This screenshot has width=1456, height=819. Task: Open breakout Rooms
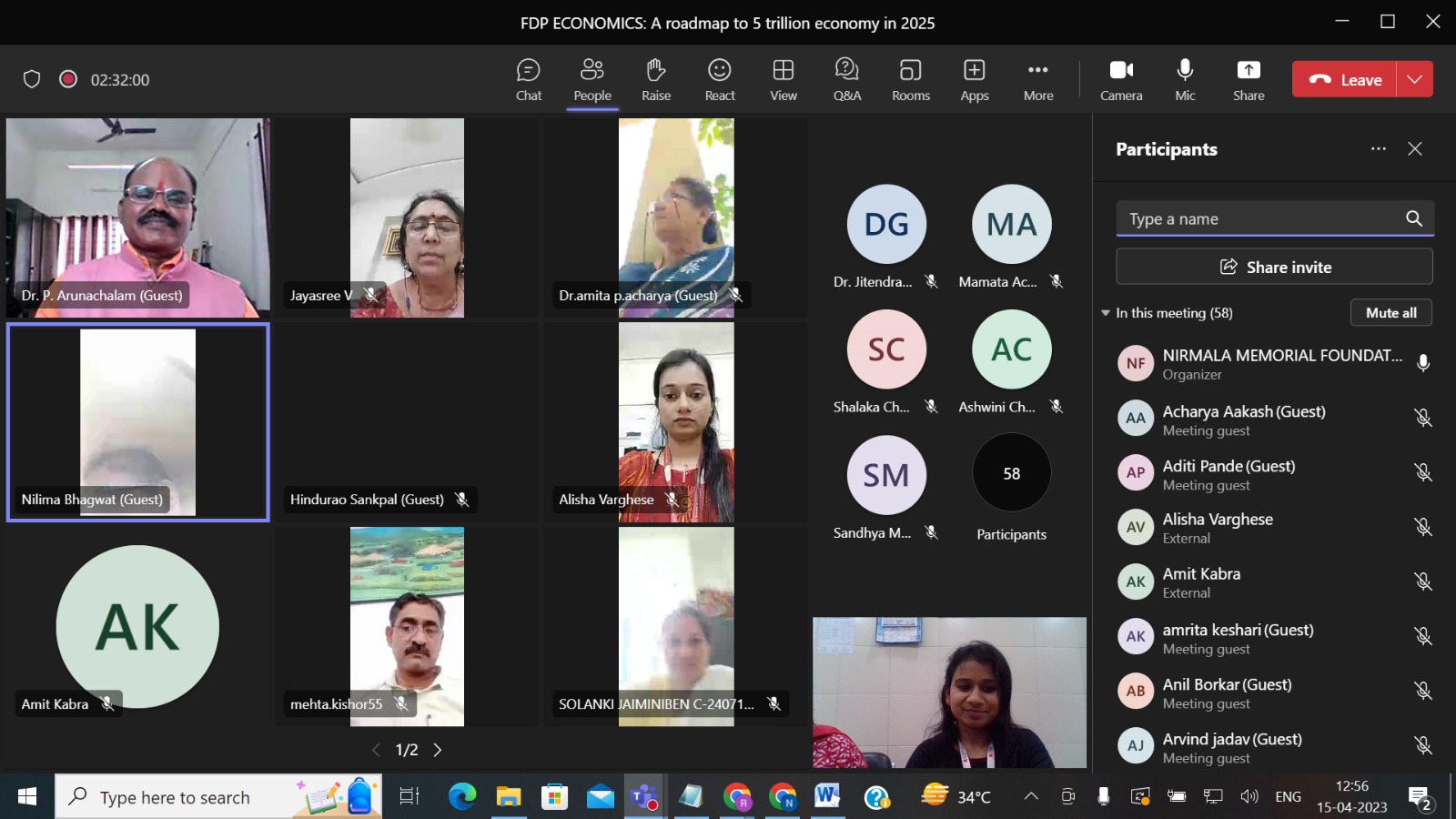[x=910, y=80]
